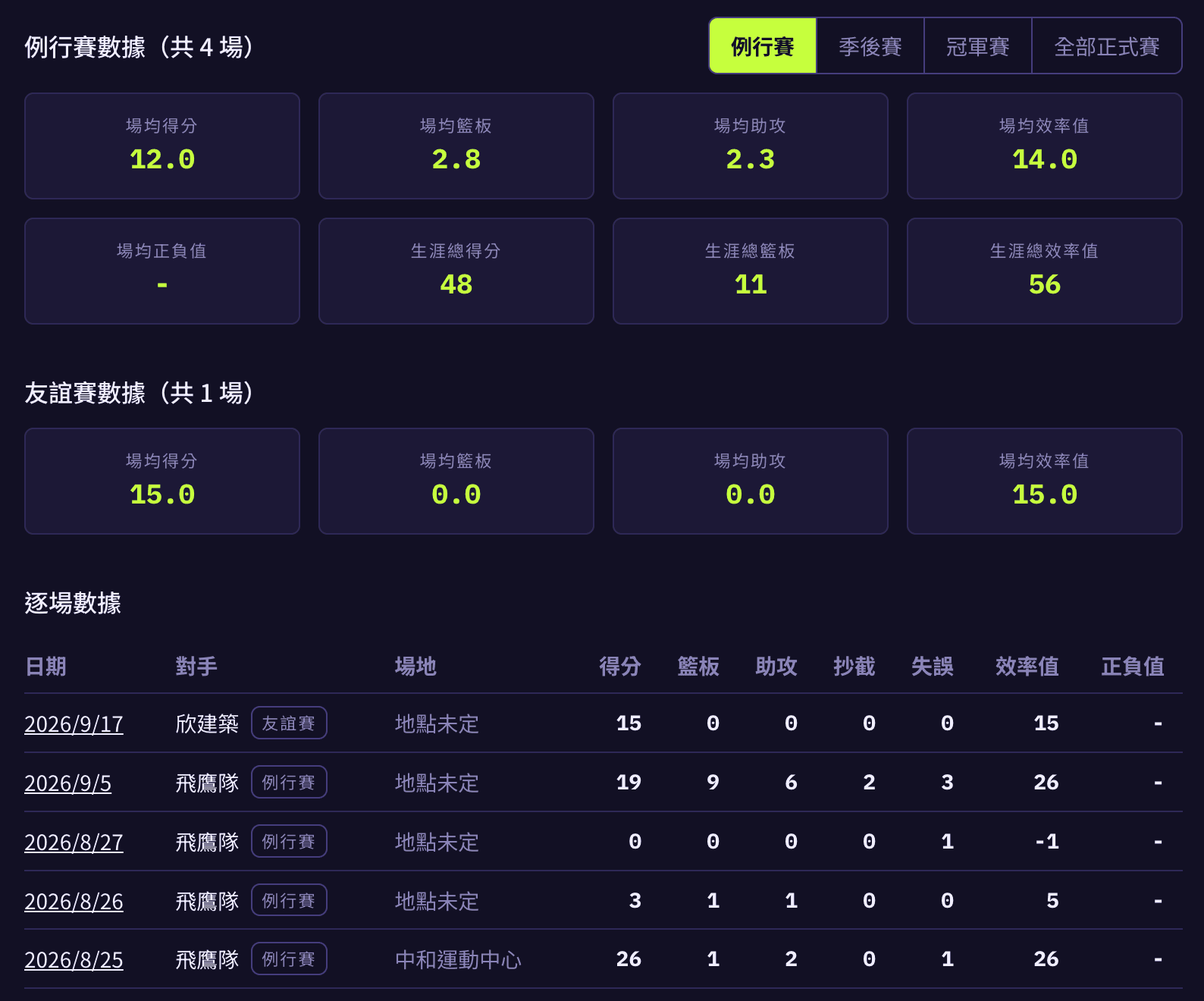Click the 對手 column header
1204x1001 pixels.
[x=196, y=667]
